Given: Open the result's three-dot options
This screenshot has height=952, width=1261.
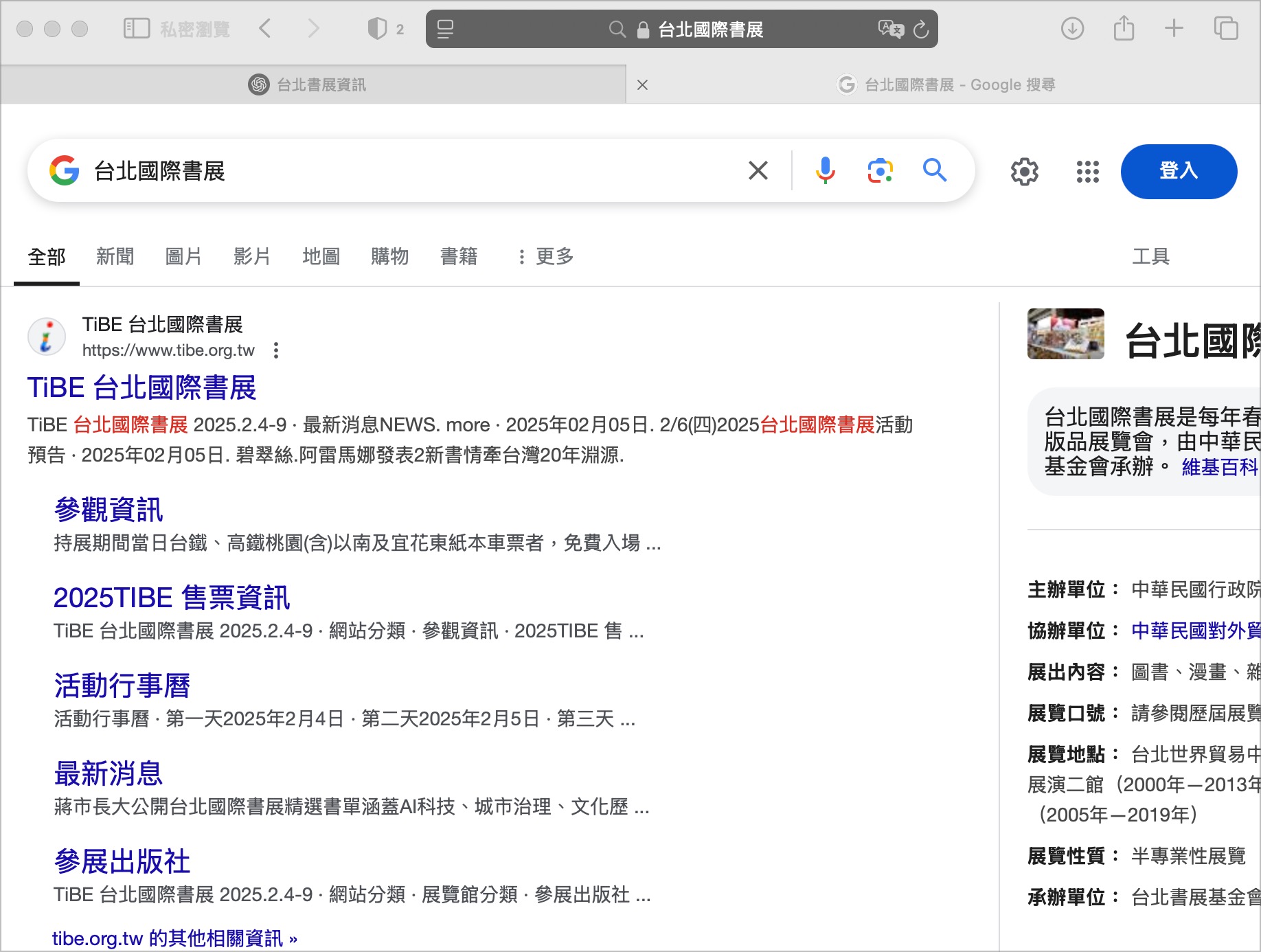Looking at the screenshot, I should coord(276,350).
